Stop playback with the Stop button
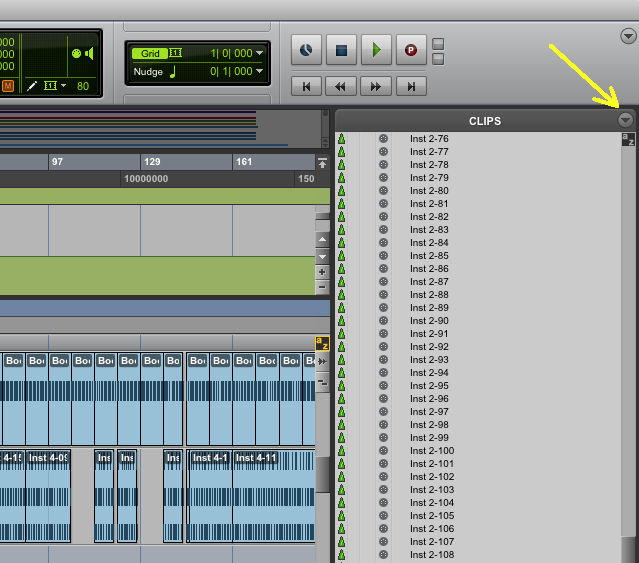 (x=342, y=50)
